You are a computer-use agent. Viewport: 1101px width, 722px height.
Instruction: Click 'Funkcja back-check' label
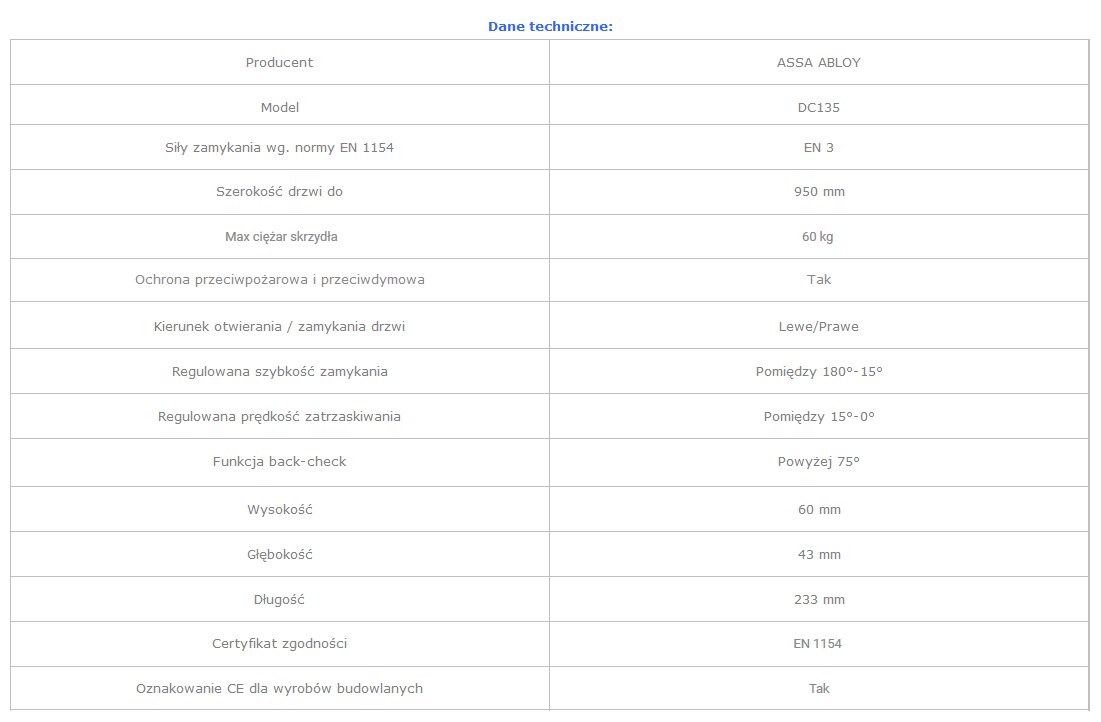click(279, 461)
